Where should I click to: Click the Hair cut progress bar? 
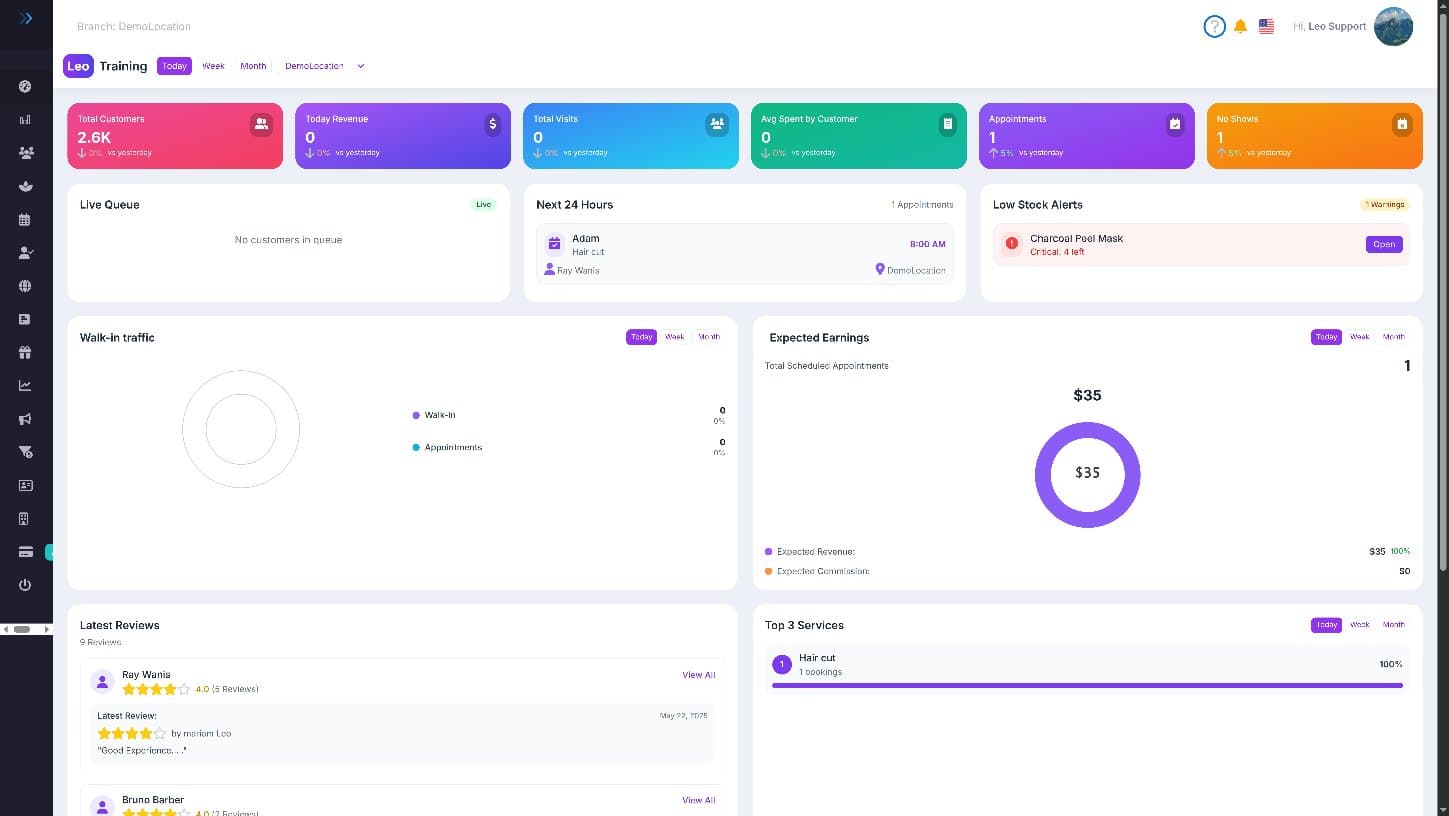[1087, 686]
